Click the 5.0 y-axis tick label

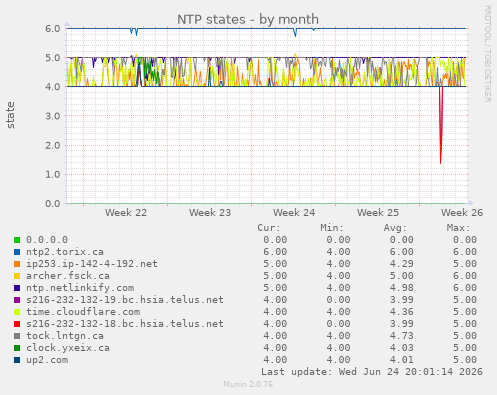(x=53, y=58)
